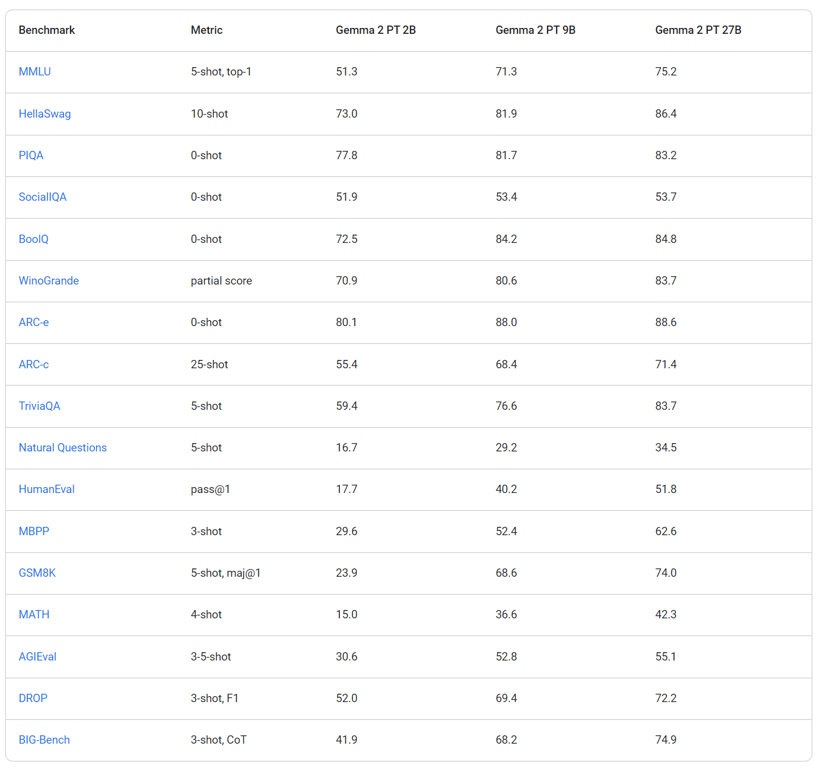Viewport: 817px width, 768px height.
Task: Select the Gemma 2 PT 9B HumanEval score cell
Action: coord(507,490)
